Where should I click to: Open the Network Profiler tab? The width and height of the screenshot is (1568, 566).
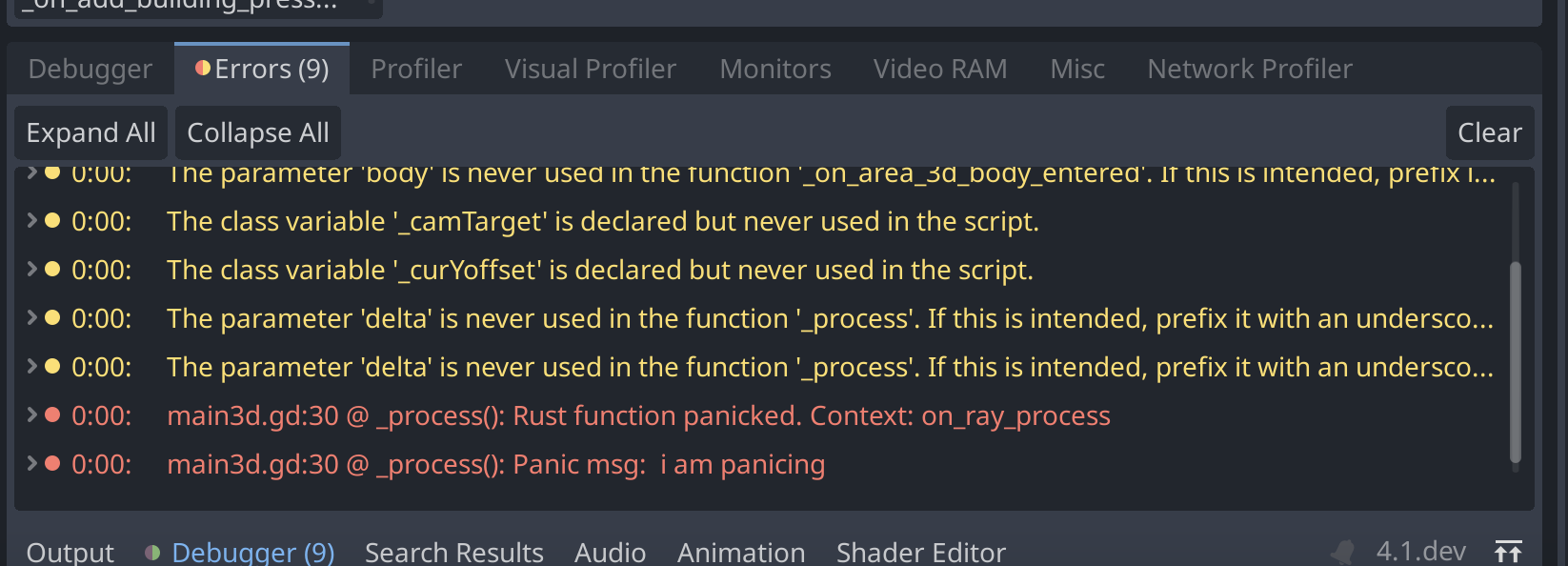1249,68
